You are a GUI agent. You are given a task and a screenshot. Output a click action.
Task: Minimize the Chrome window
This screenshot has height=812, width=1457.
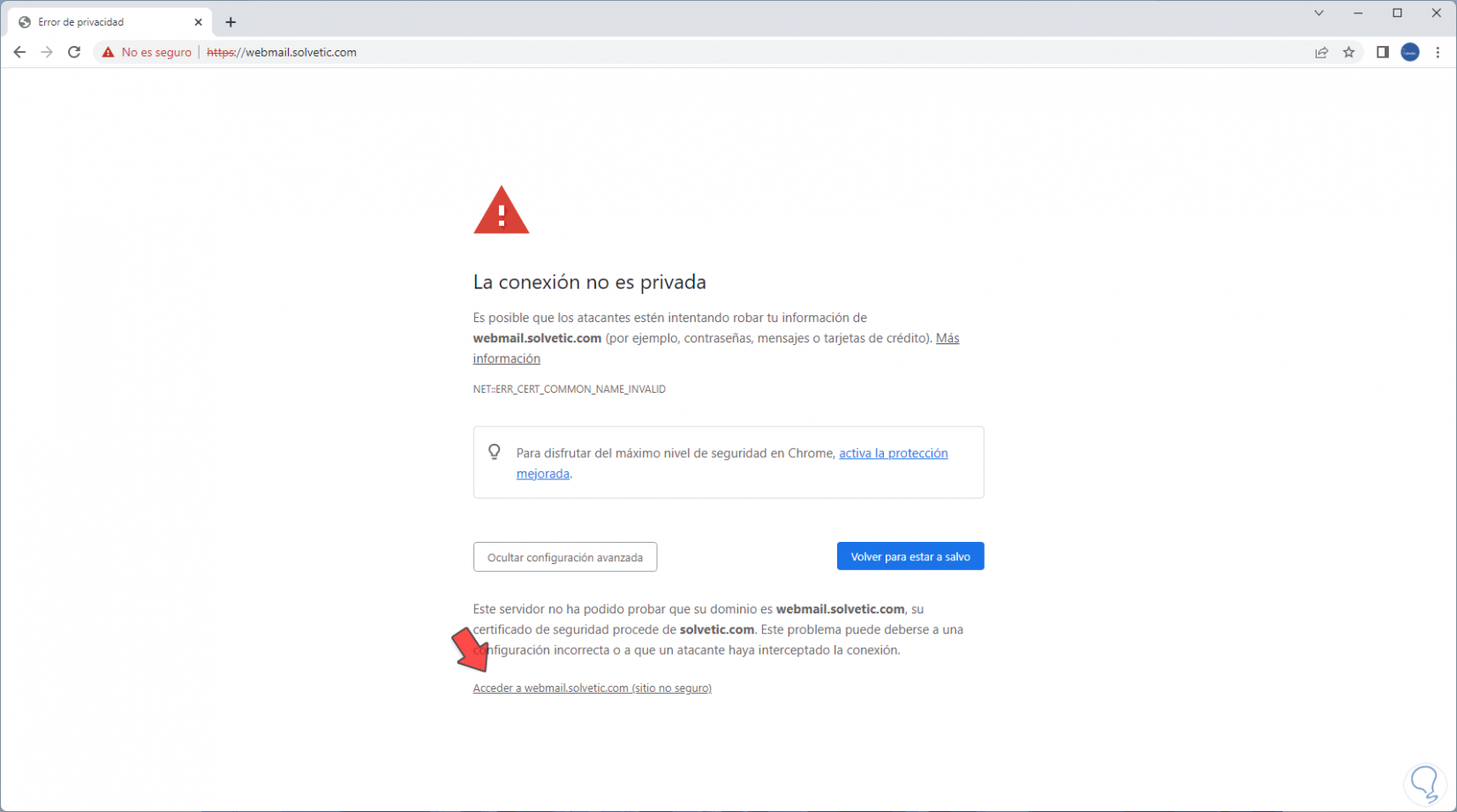tap(1358, 13)
